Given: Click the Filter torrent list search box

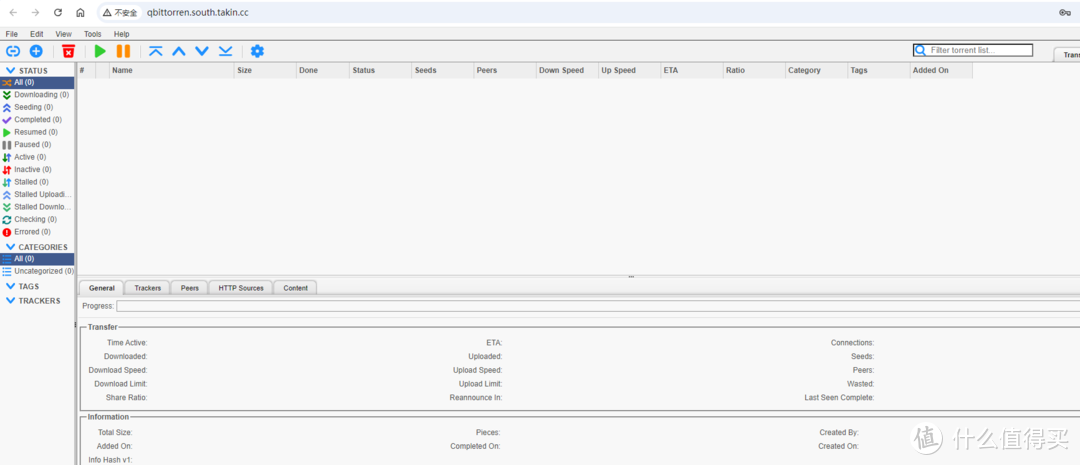Looking at the screenshot, I should point(979,50).
